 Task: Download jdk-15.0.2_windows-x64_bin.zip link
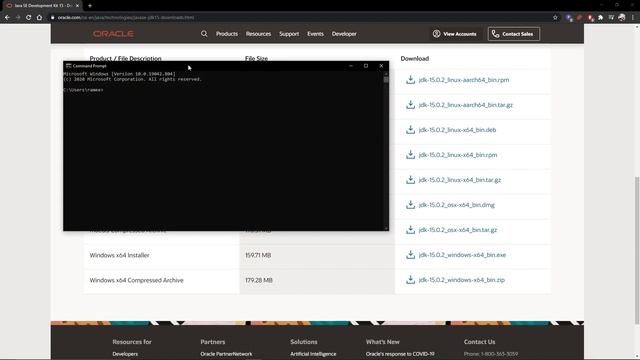click(x=462, y=280)
